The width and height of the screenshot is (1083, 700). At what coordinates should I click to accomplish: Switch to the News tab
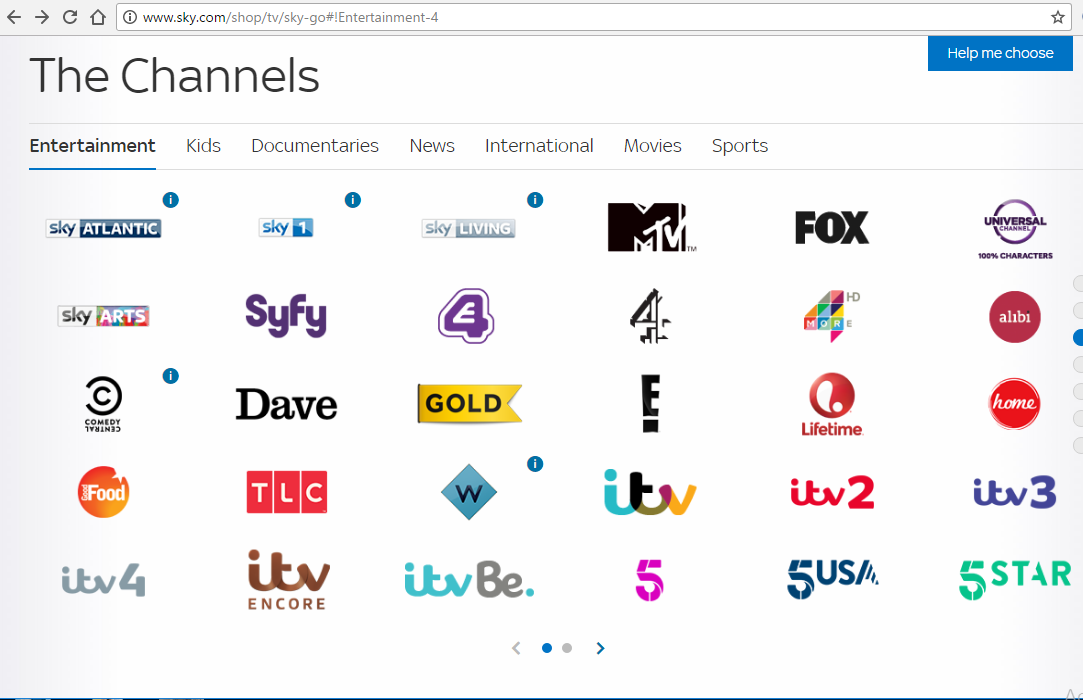click(x=432, y=146)
